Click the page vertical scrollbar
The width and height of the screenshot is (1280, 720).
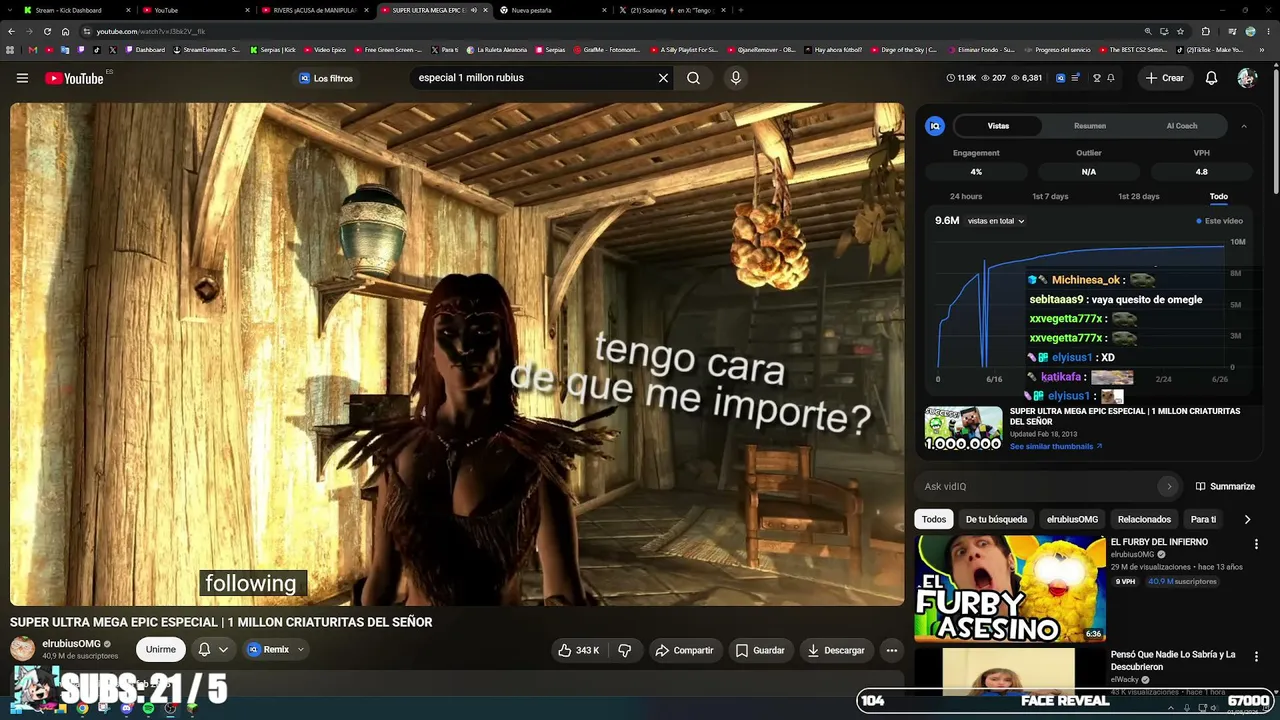[1275, 130]
